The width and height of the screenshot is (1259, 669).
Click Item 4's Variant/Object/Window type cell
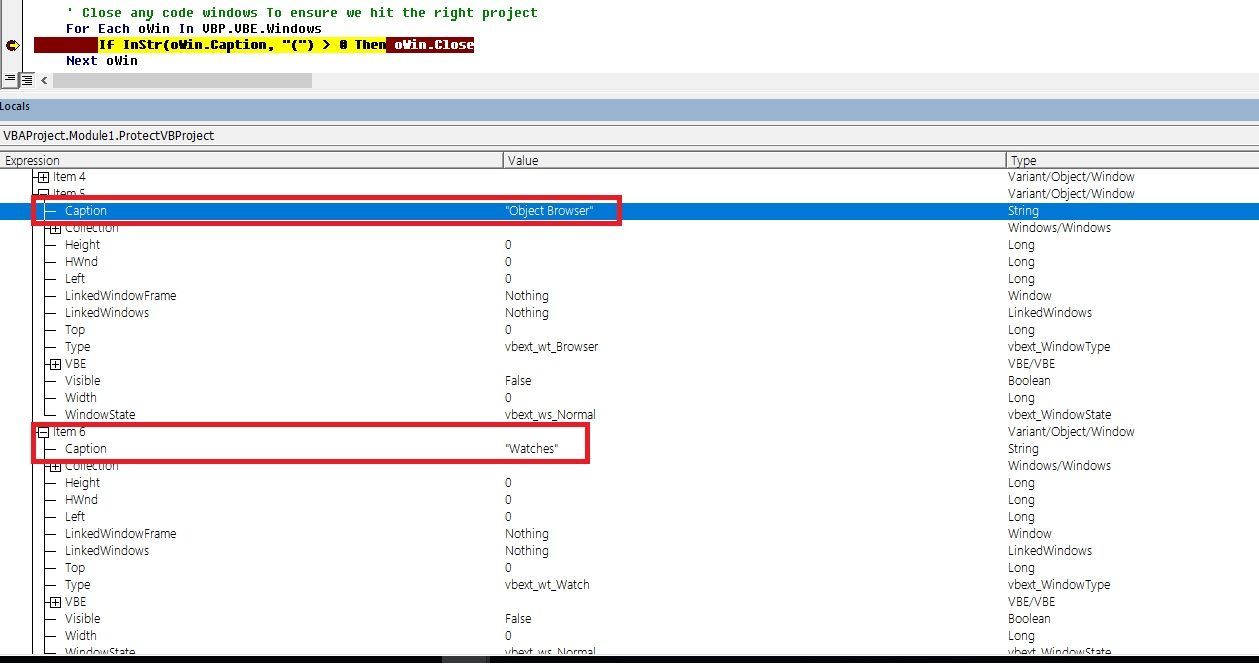(1071, 177)
